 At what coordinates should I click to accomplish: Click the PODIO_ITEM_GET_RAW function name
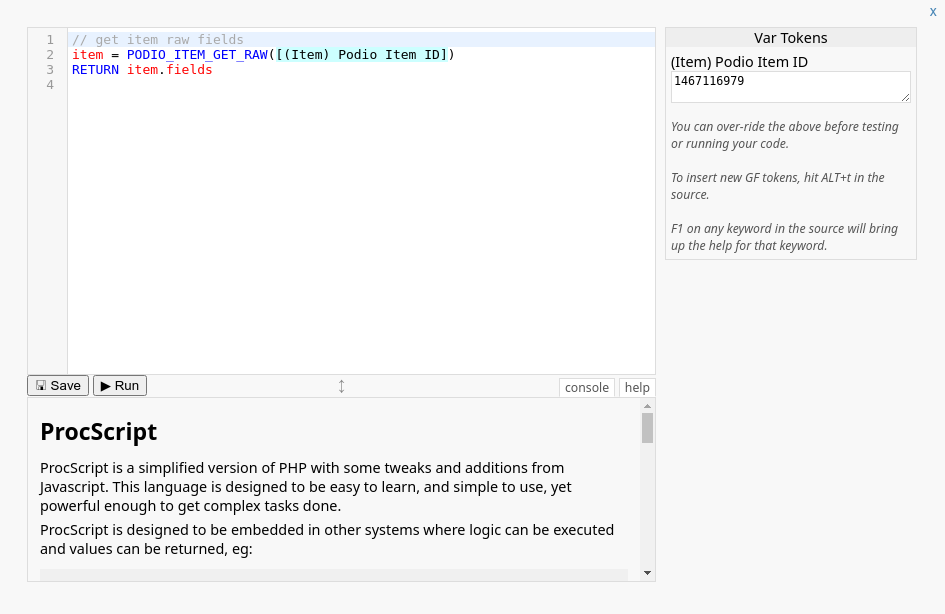pyautogui.click(x=197, y=55)
